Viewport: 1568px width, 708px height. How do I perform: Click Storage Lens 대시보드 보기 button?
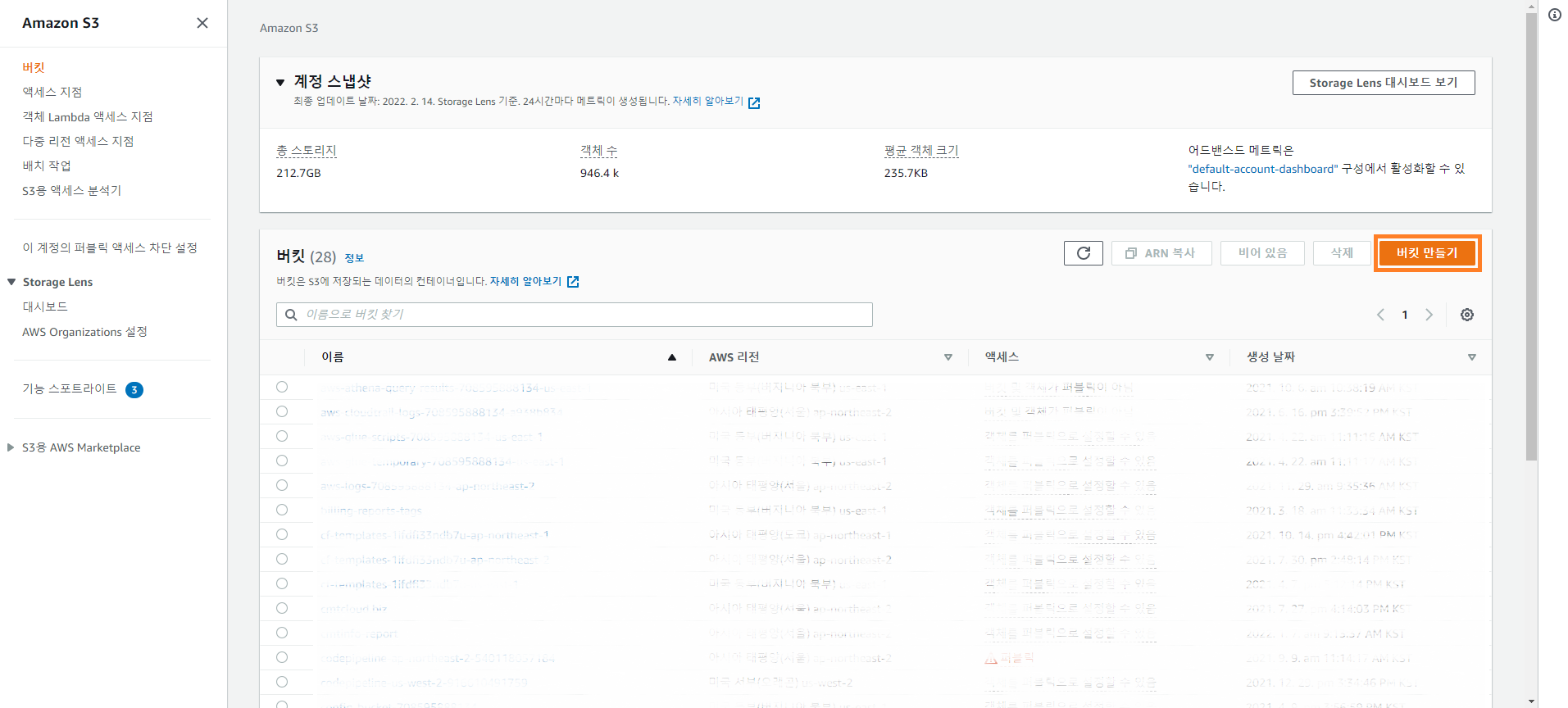tap(1384, 83)
